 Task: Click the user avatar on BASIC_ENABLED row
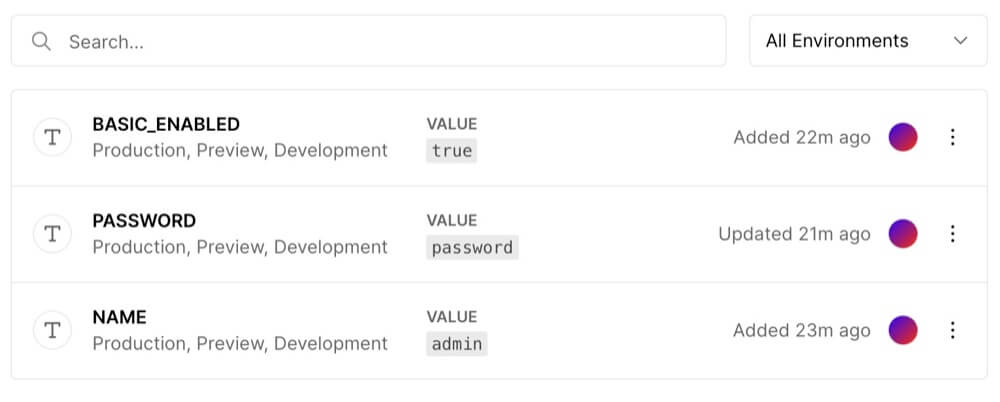(x=903, y=138)
